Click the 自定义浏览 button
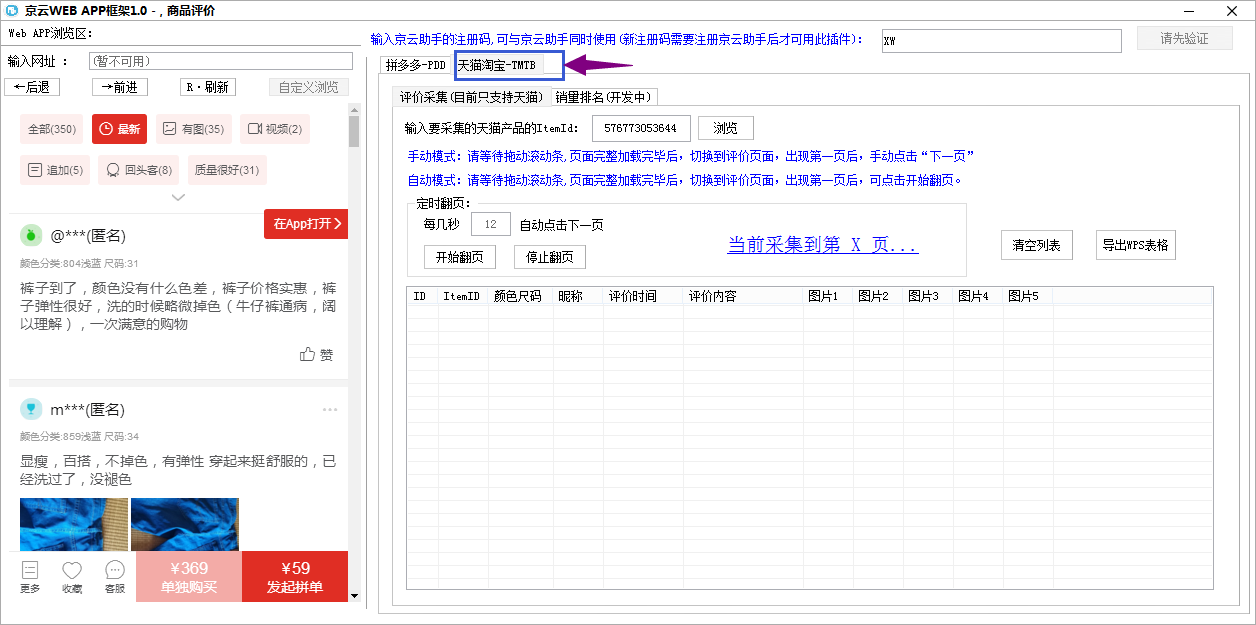 [309, 87]
